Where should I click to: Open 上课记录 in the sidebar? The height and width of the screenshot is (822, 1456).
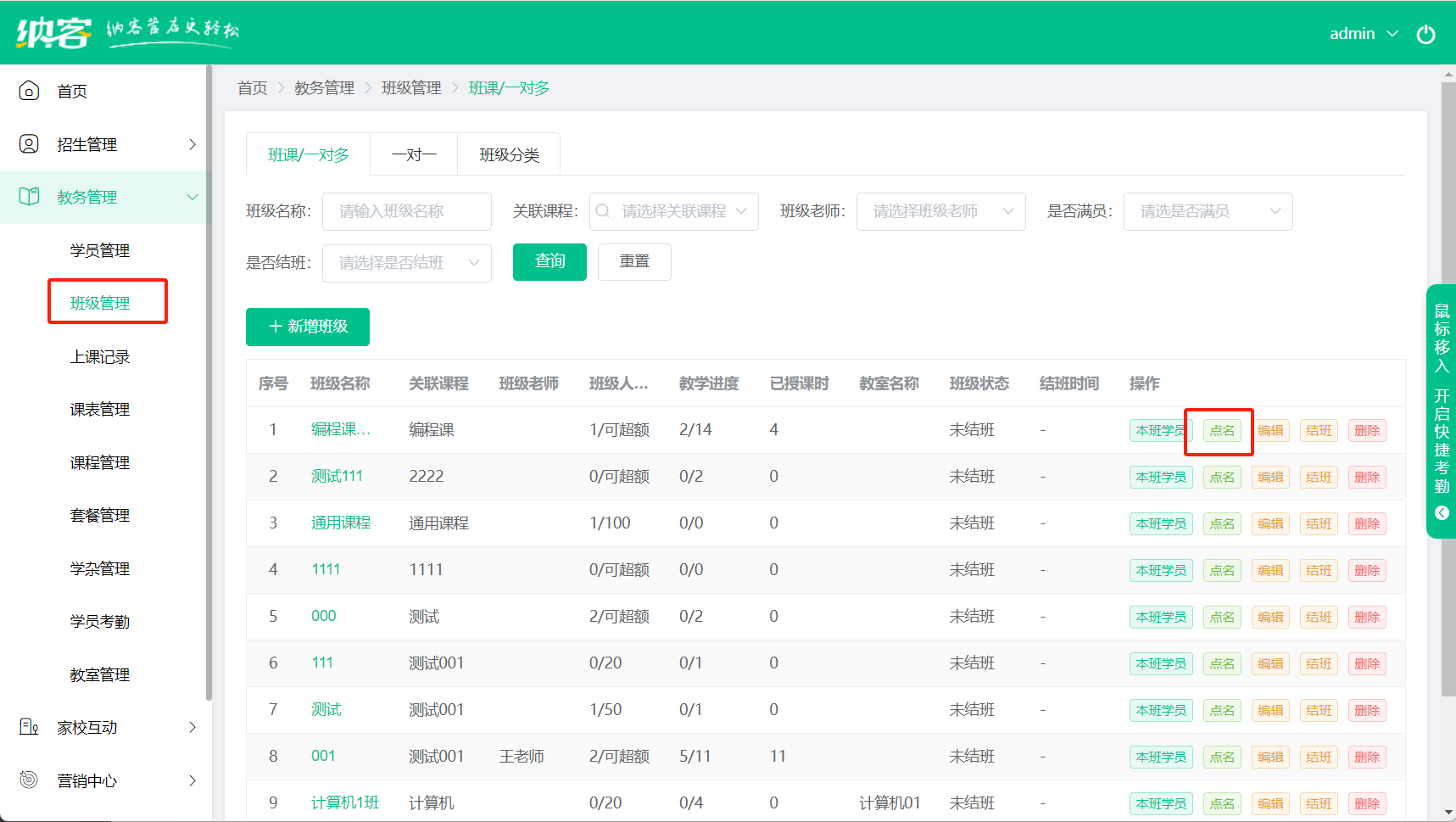[100, 357]
